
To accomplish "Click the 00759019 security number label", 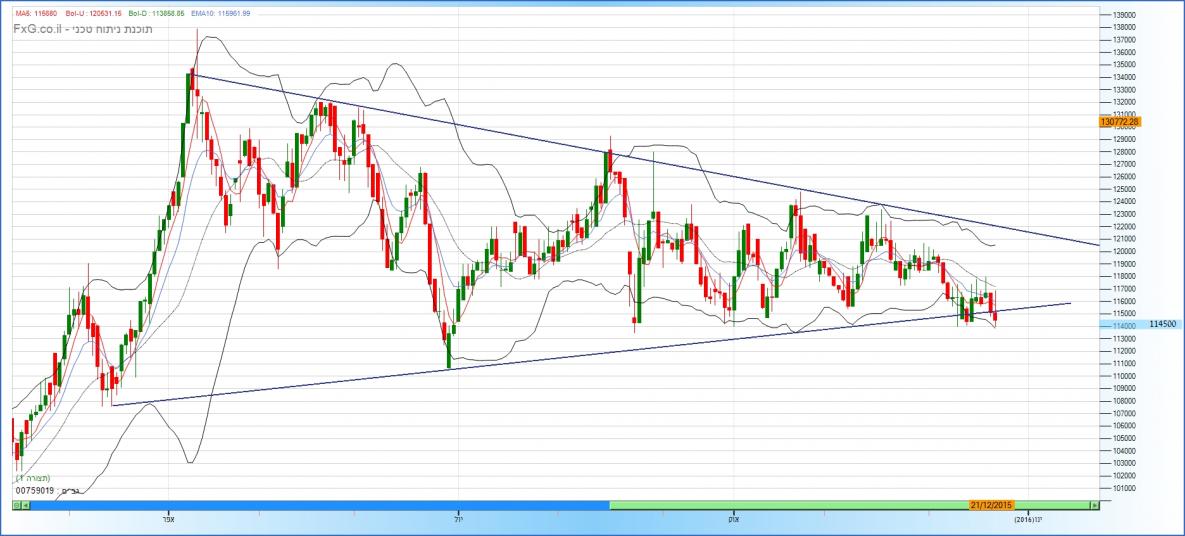I will point(35,491).
